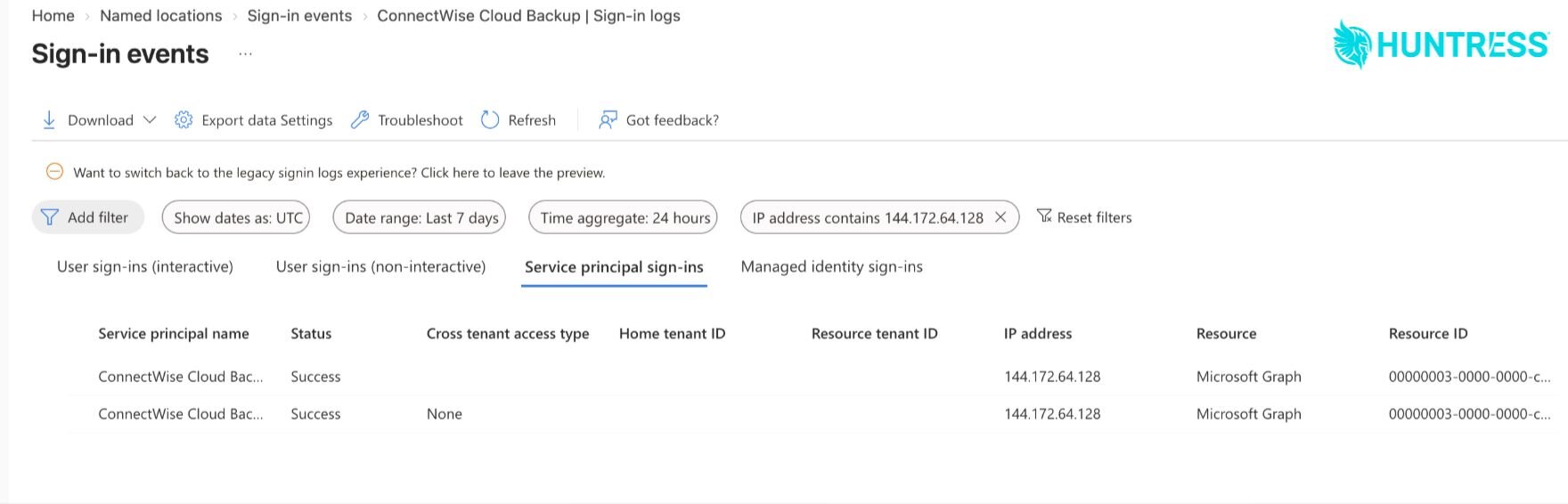Go to Named locations breadcrumb
1568x504 pixels.
(x=160, y=16)
